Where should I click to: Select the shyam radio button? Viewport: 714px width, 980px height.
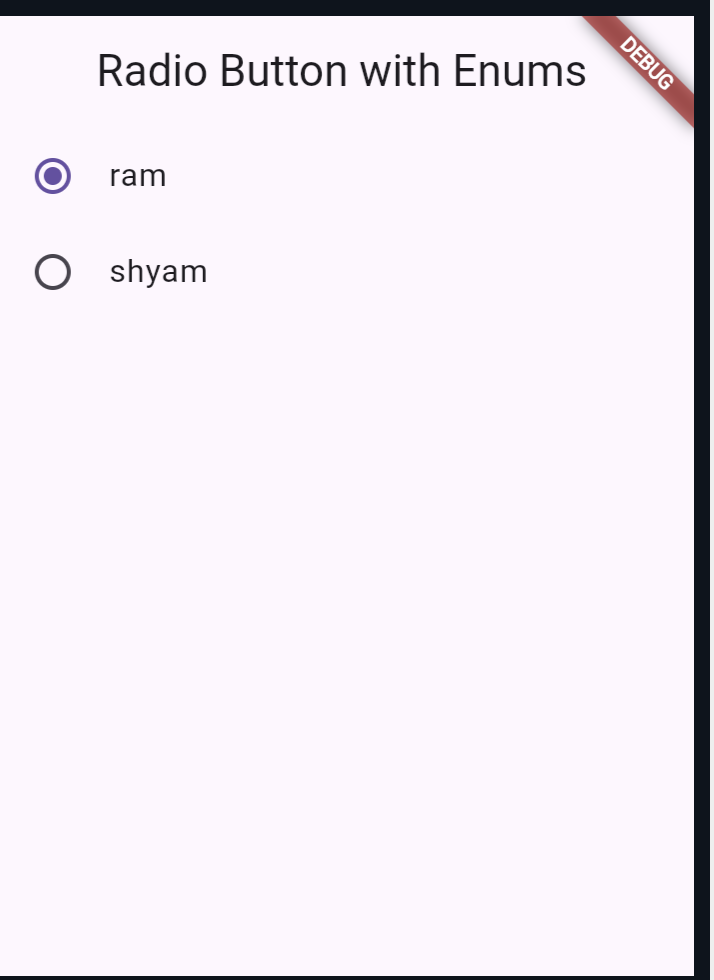coord(53,272)
